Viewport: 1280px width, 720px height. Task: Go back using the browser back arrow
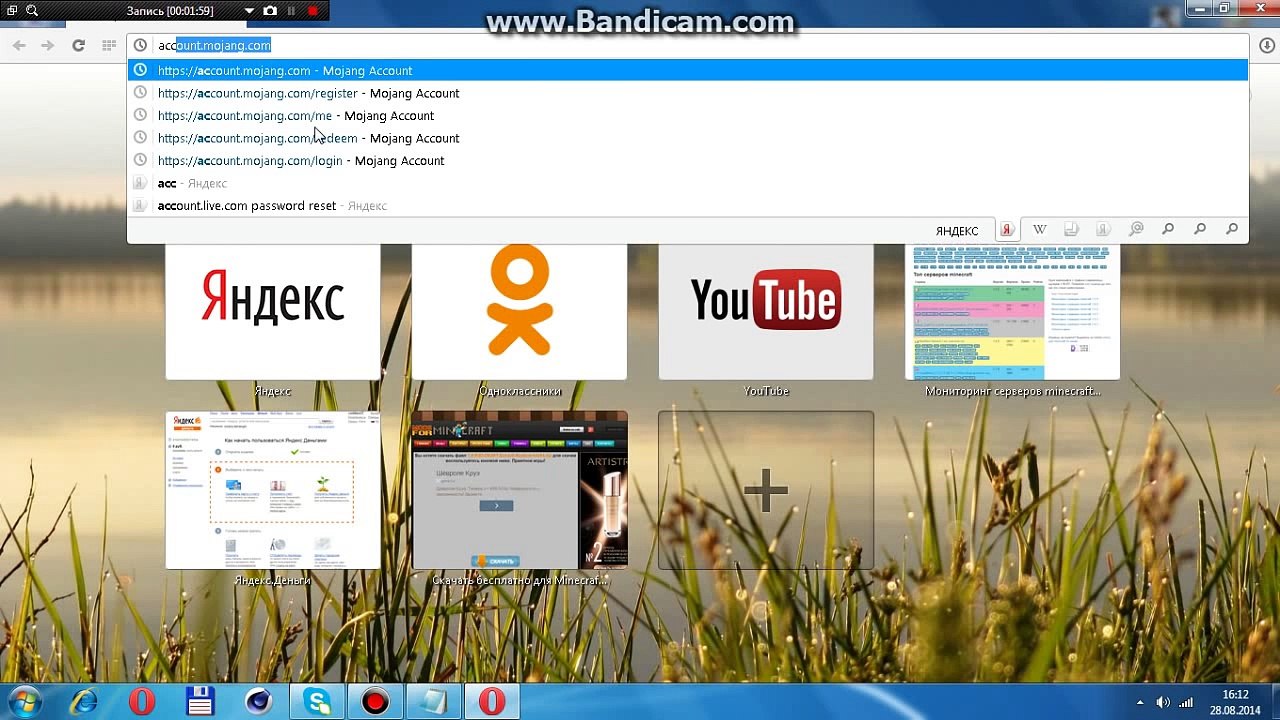20,45
